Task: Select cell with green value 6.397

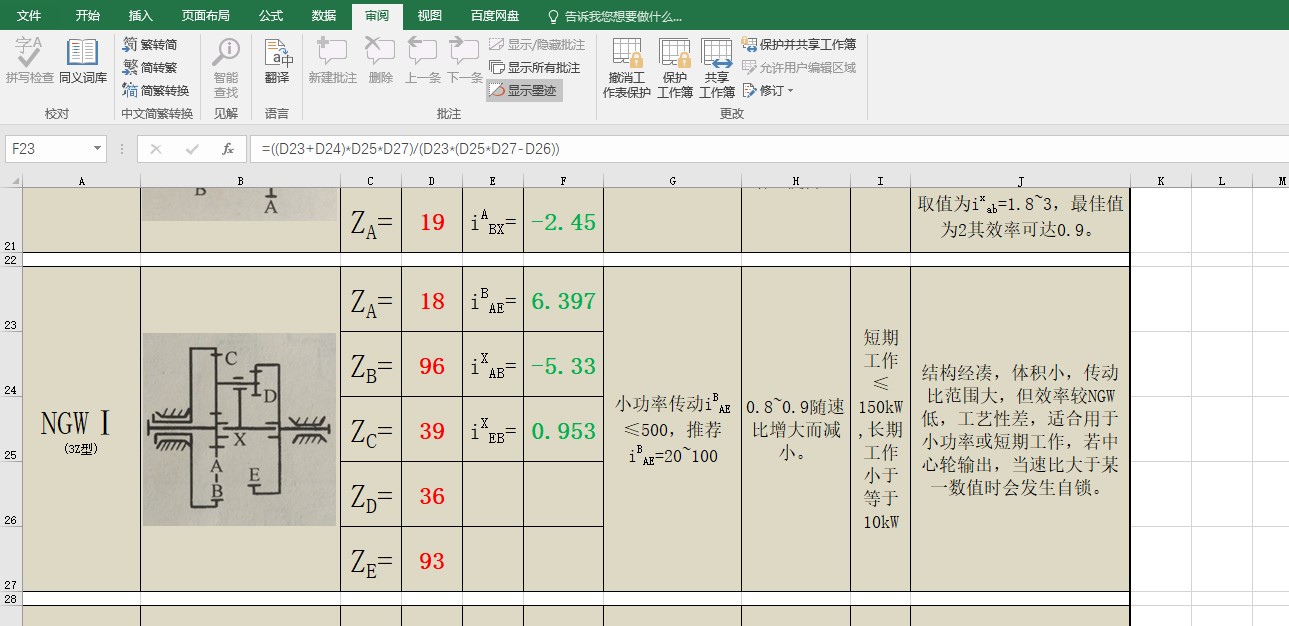Action: pyautogui.click(x=564, y=300)
